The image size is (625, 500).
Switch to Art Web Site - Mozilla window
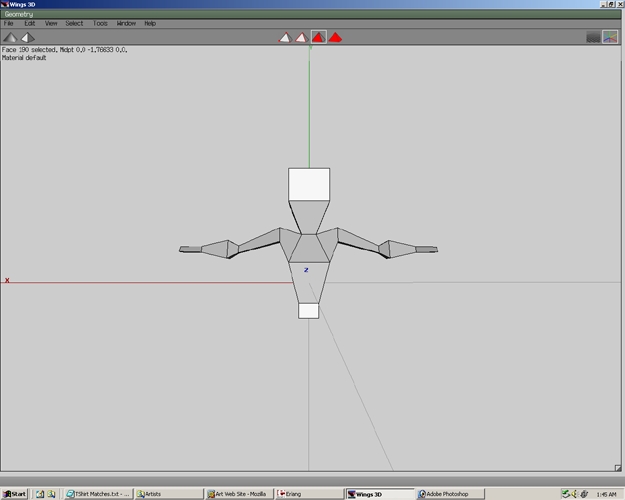click(x=239, y=494)
